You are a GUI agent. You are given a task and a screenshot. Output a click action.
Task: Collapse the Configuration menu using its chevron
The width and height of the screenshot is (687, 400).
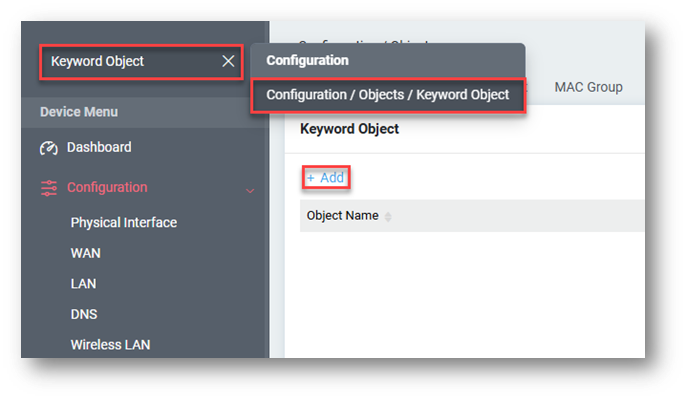[250, 189]
